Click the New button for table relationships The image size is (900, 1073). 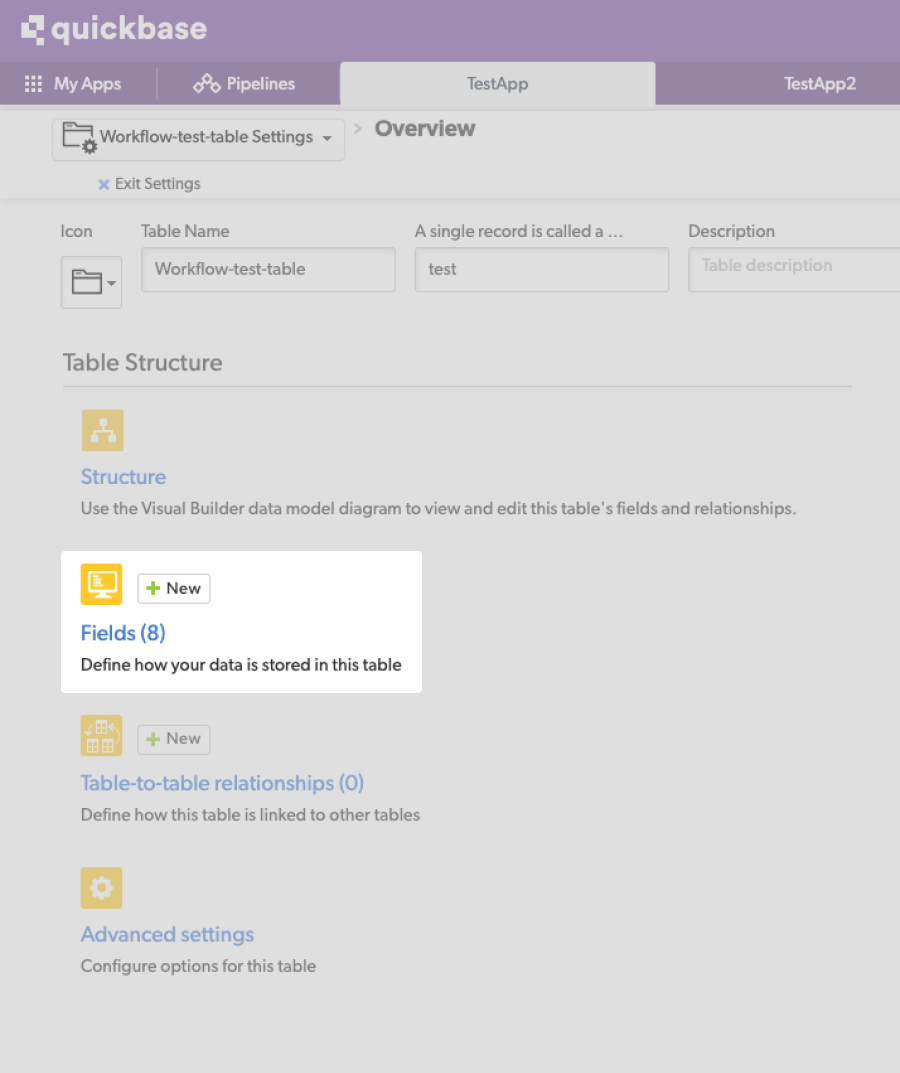pos(173,739)
